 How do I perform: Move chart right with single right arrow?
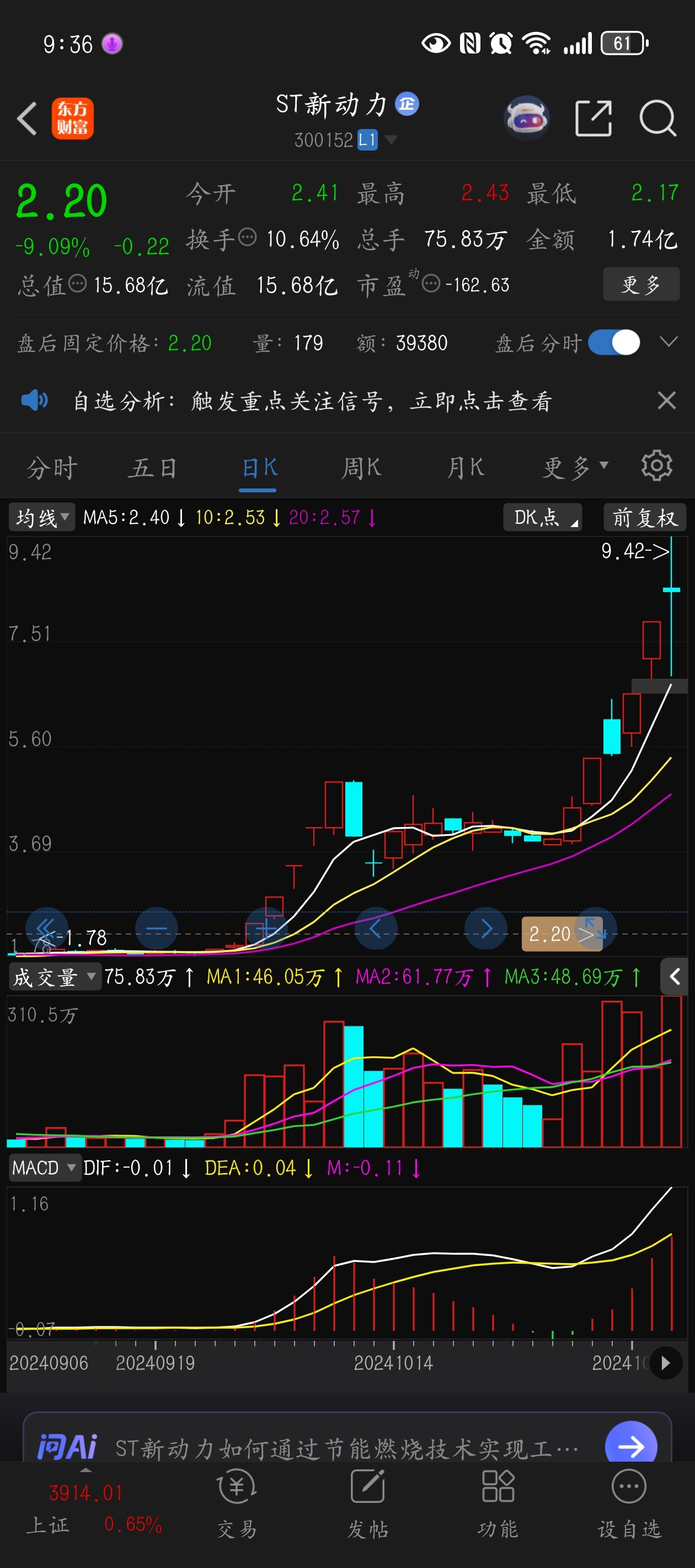[x=485, y=928]
